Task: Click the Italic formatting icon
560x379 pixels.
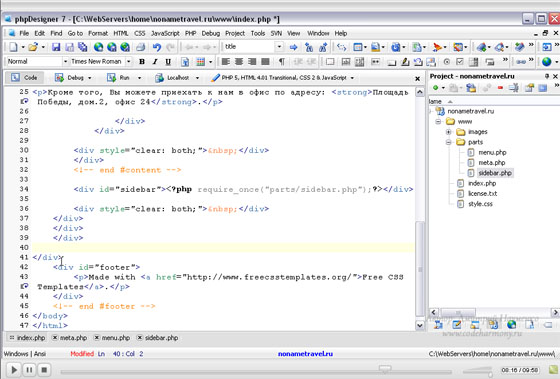Action: 155,61
